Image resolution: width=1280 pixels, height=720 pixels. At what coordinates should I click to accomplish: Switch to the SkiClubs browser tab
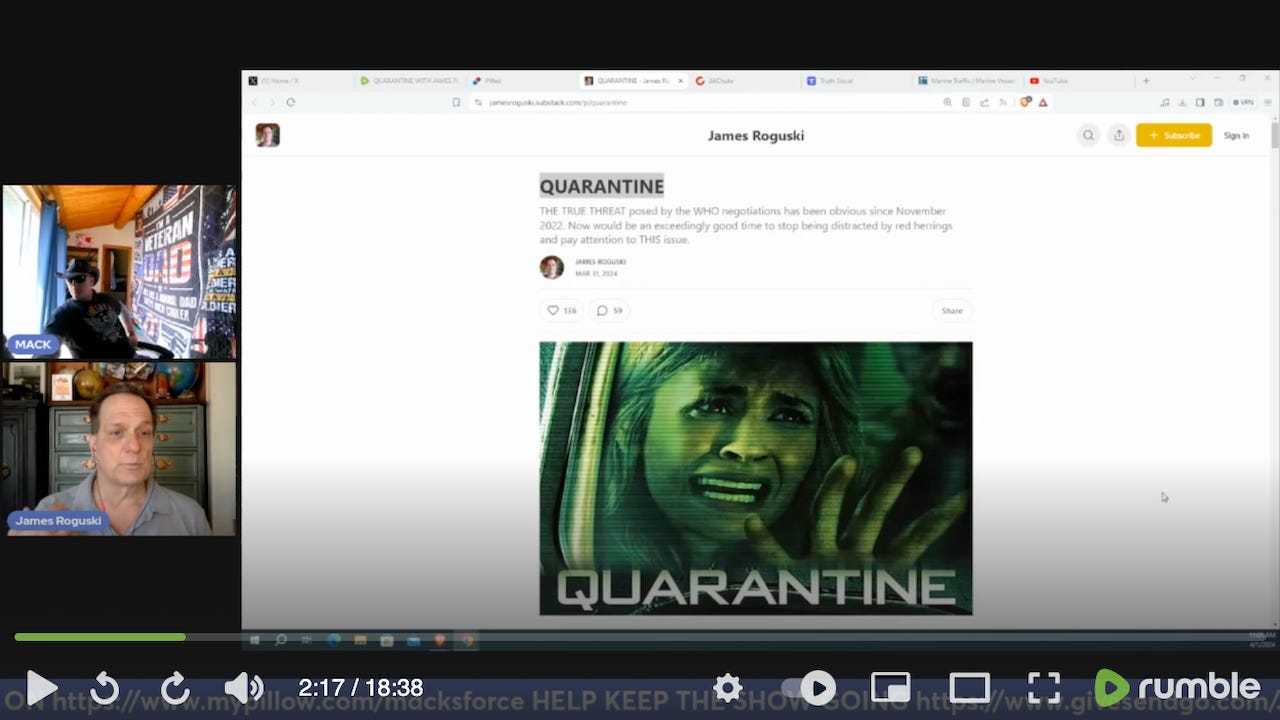pos(744,81)
